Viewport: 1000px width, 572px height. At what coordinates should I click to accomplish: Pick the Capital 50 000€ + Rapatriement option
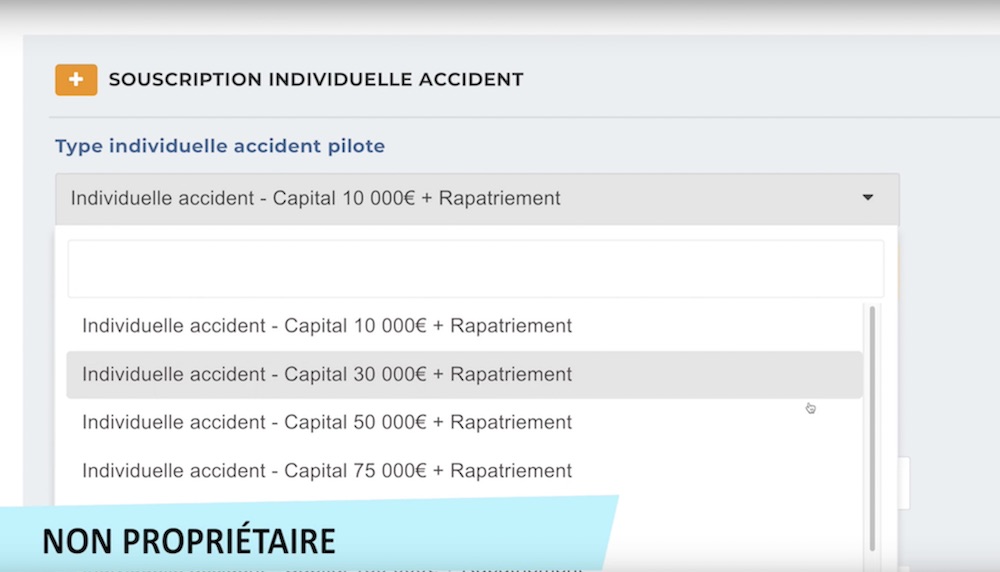pyautogui.click(x=327, y=422)
